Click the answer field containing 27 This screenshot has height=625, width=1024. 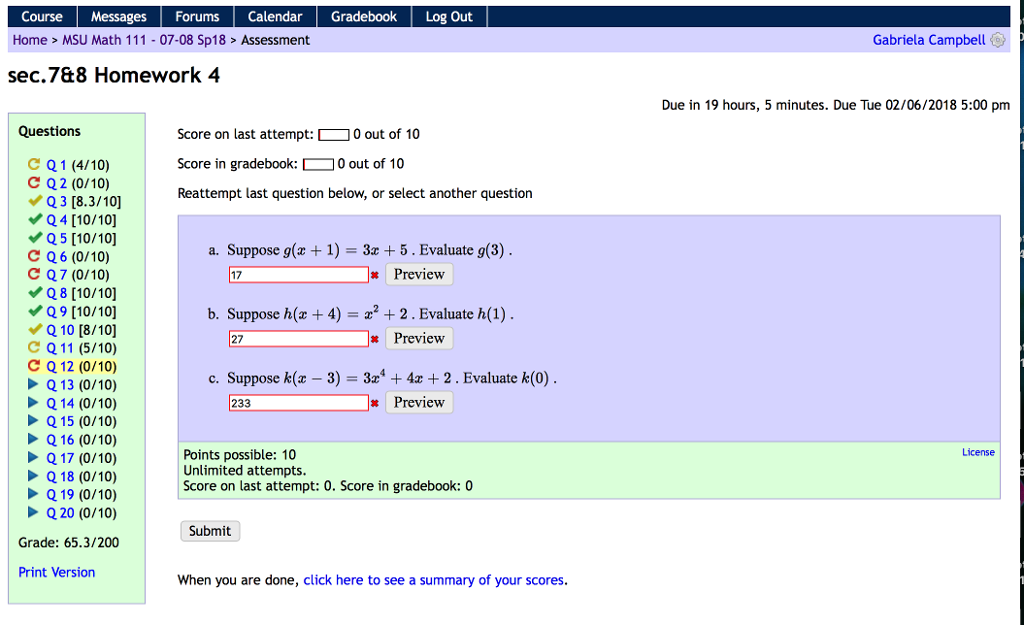pos(300,338)
